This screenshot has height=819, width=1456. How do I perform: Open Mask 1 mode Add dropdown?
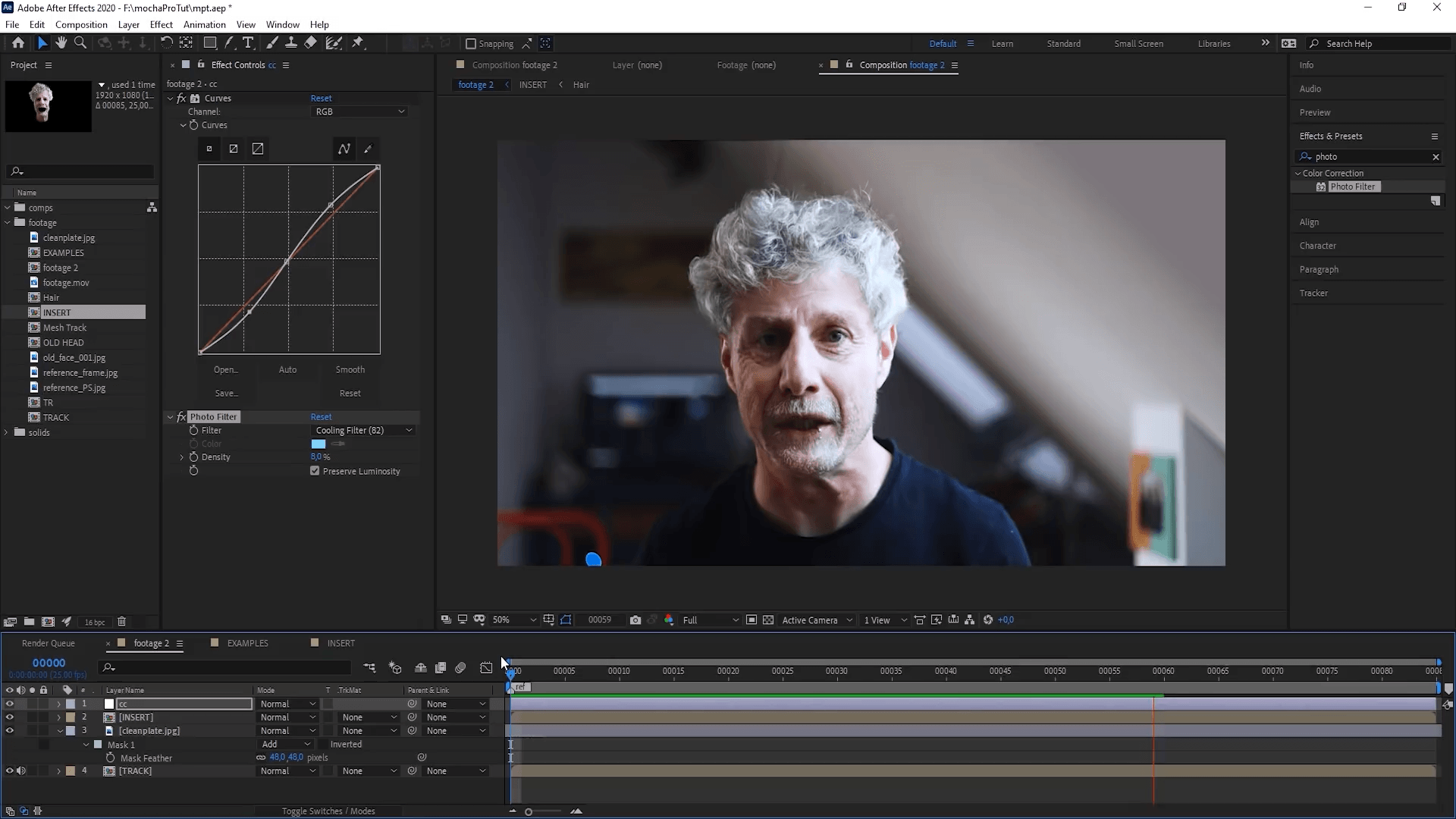pyautogui.click(x=285, y=745)
